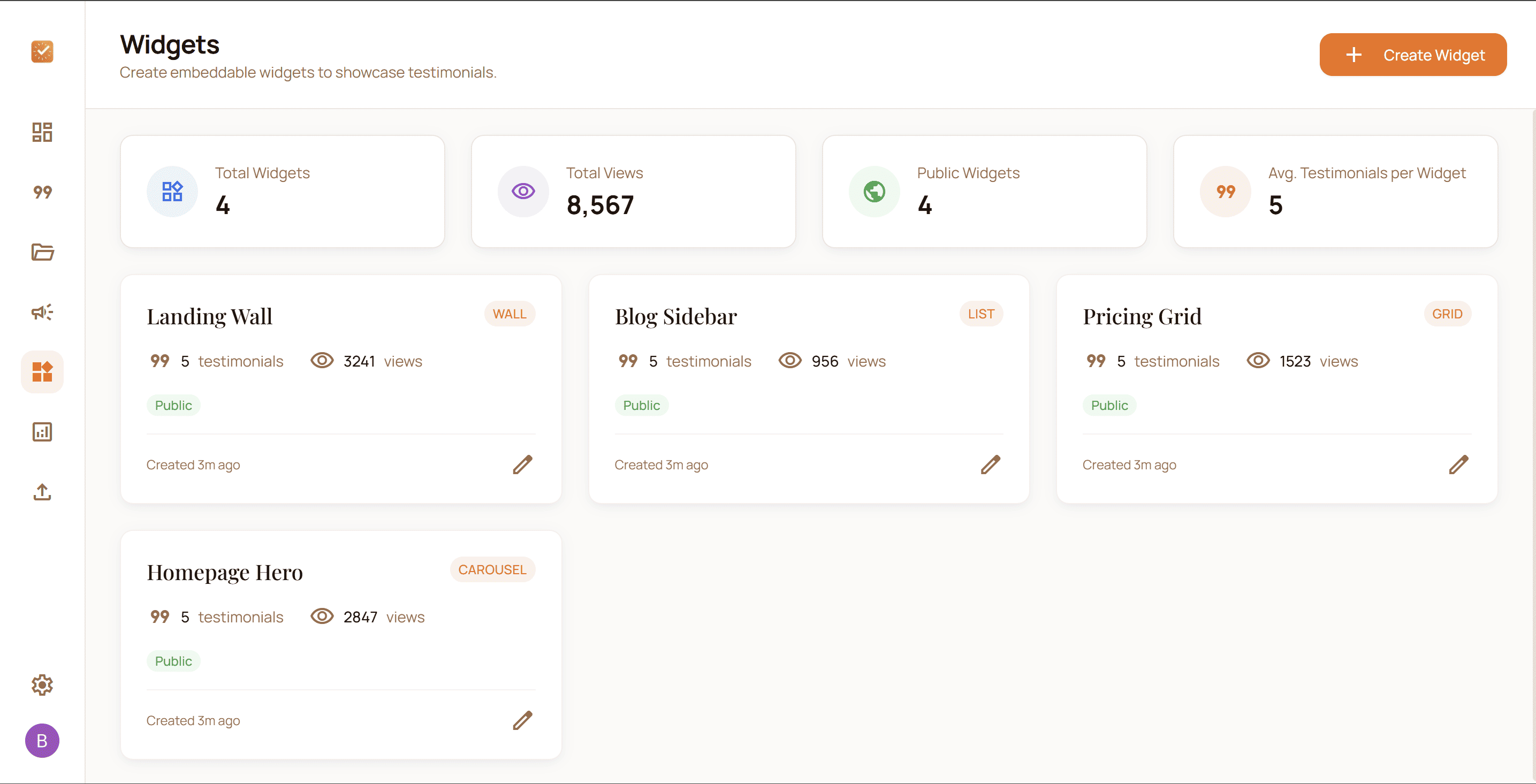
Task: Open the folders section in sidebar
Action: (42, 252)
